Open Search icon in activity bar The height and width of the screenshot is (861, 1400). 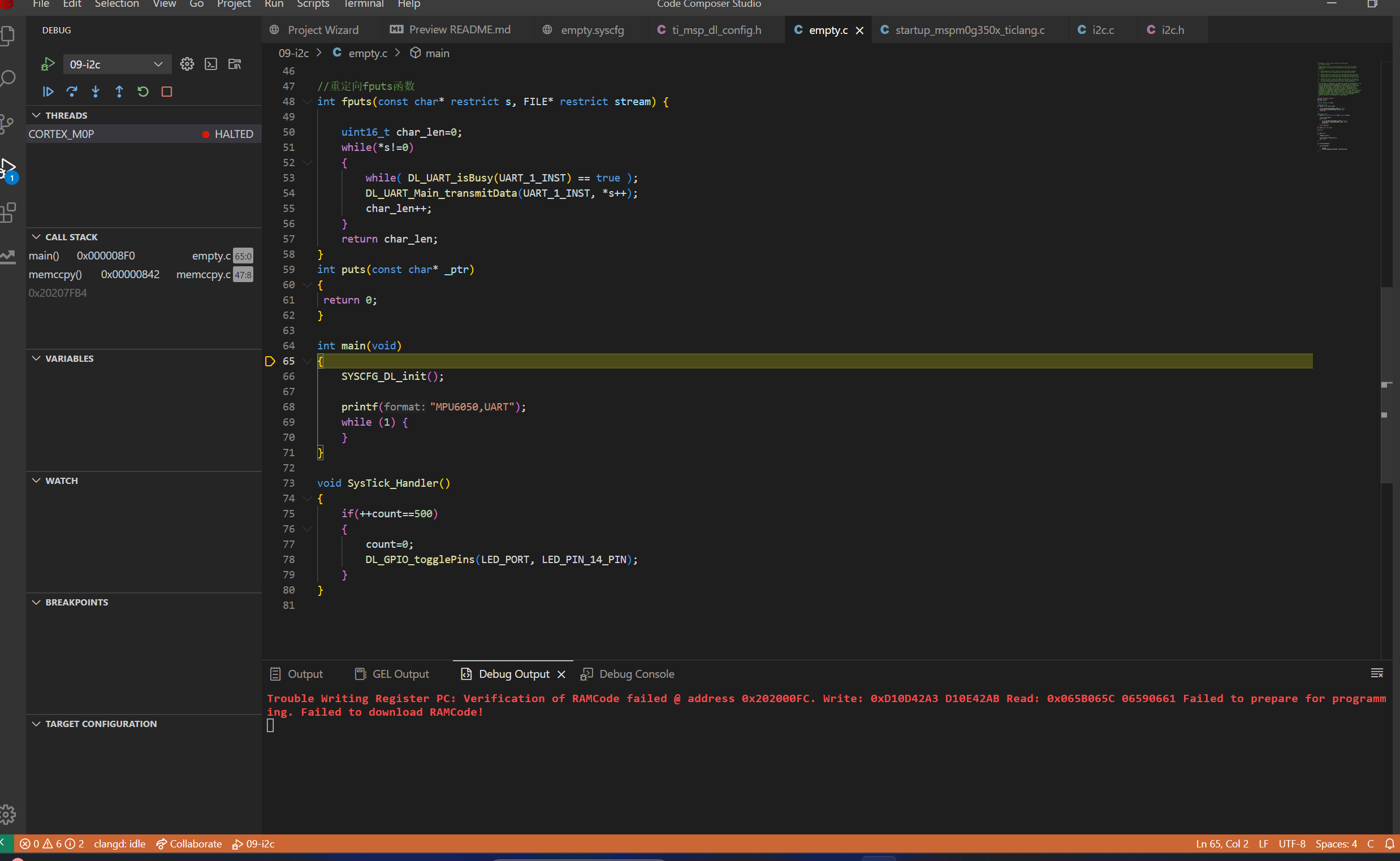point(8,78)
